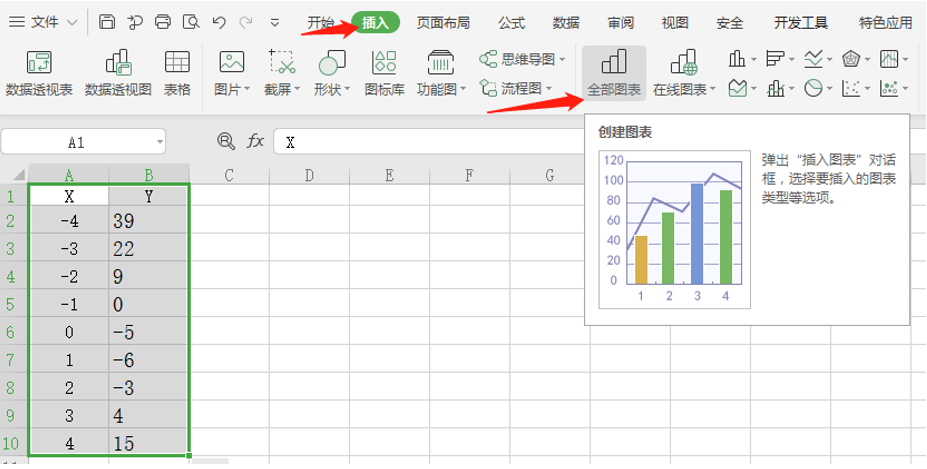Screen dimensions: 927x469
Task: Expand the 图片 dropdown arrow
Action: (247, 90)
